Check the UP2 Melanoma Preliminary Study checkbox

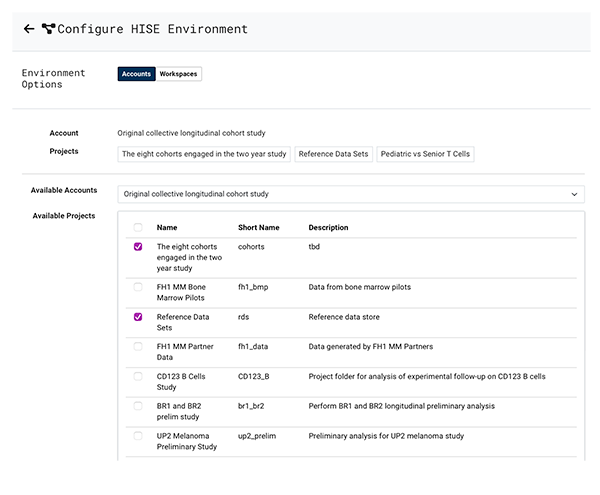tap(138, 436)
